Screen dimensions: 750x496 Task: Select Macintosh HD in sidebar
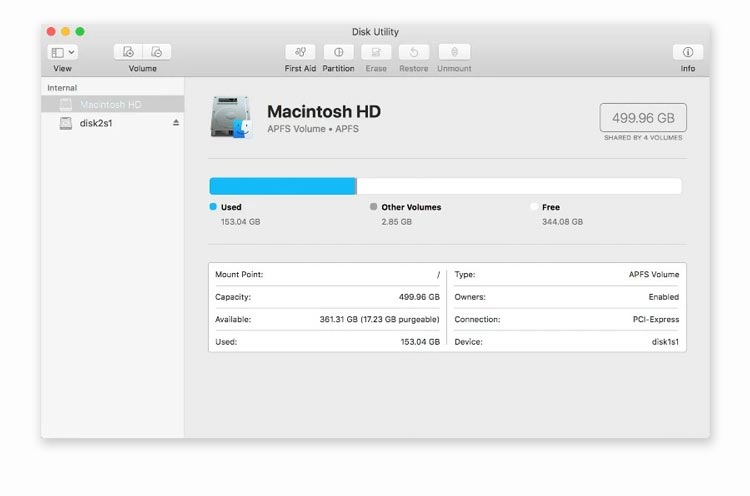coord(112,104)
